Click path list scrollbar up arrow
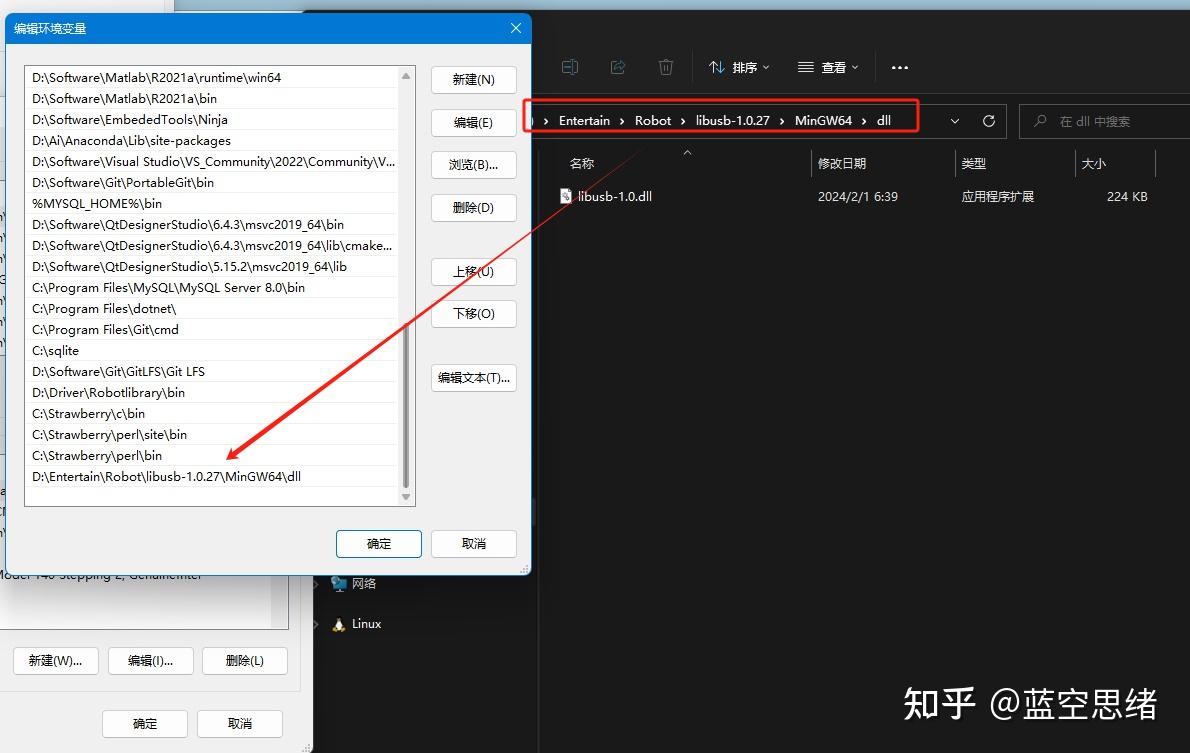This screenshot has height=753, width=1190. (x=406, y=76)
